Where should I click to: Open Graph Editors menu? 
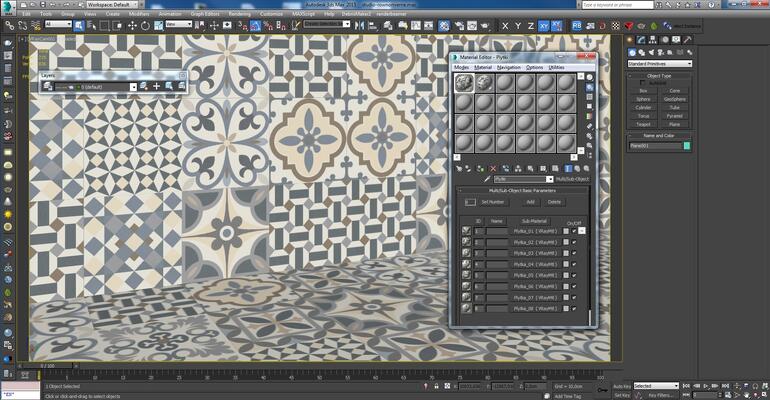click(205, 14)
